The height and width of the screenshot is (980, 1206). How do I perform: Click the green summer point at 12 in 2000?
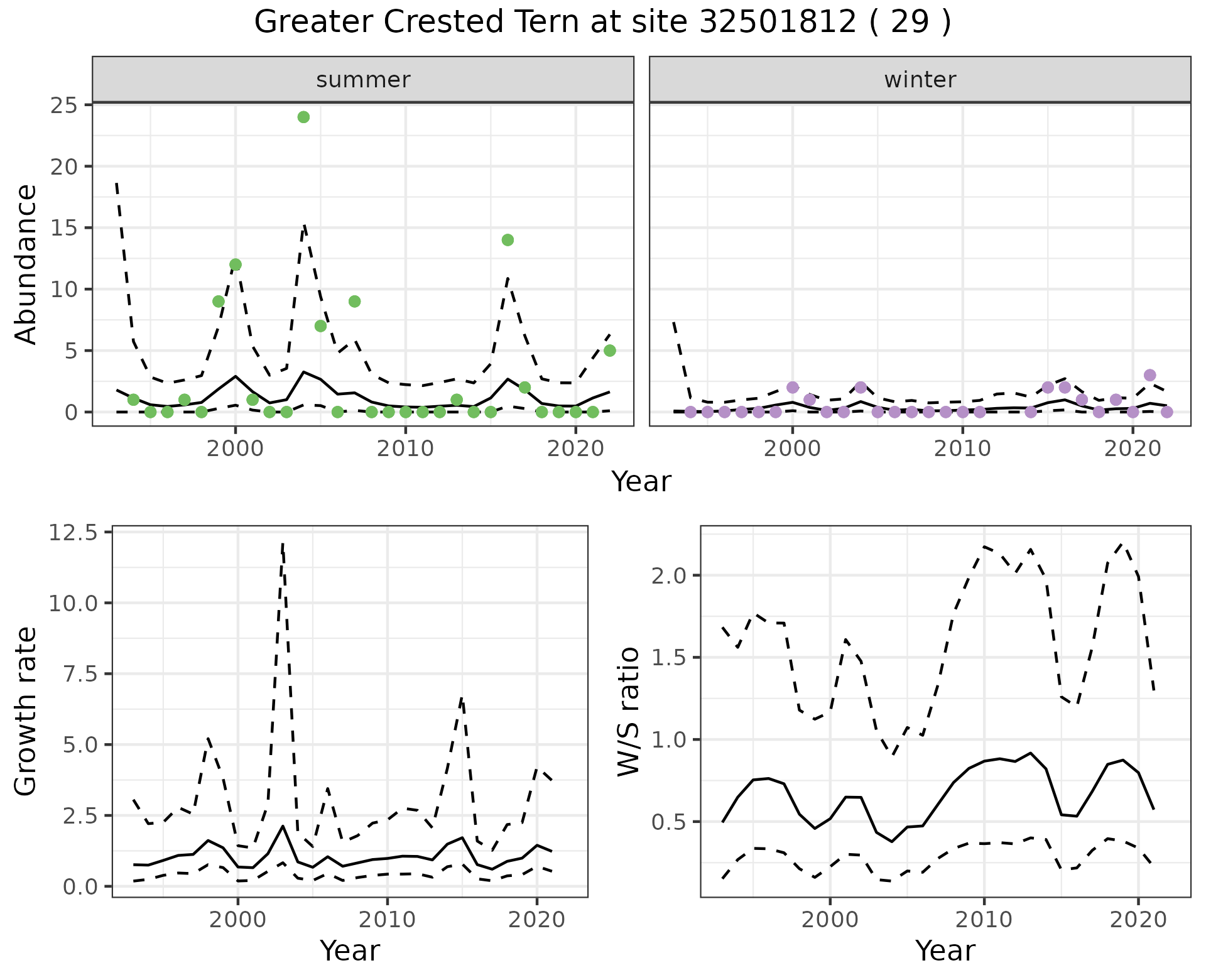click(236, 264)
